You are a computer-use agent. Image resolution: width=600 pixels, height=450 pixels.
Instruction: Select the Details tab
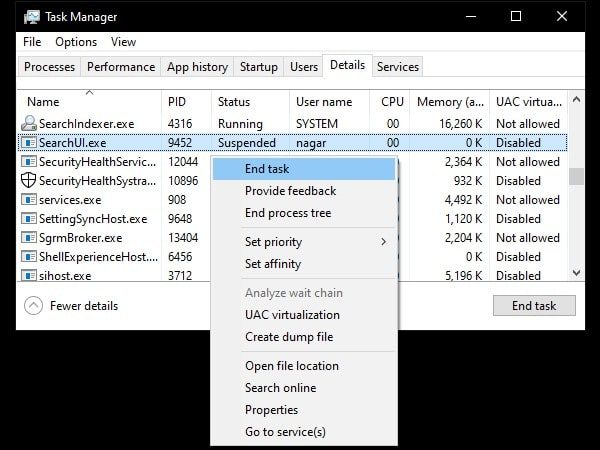click(347, 65)
